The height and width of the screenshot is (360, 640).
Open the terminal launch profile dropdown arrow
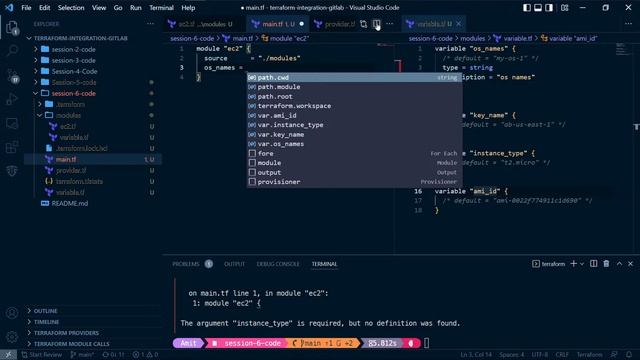pyautogui.click(x=582, y=264)
